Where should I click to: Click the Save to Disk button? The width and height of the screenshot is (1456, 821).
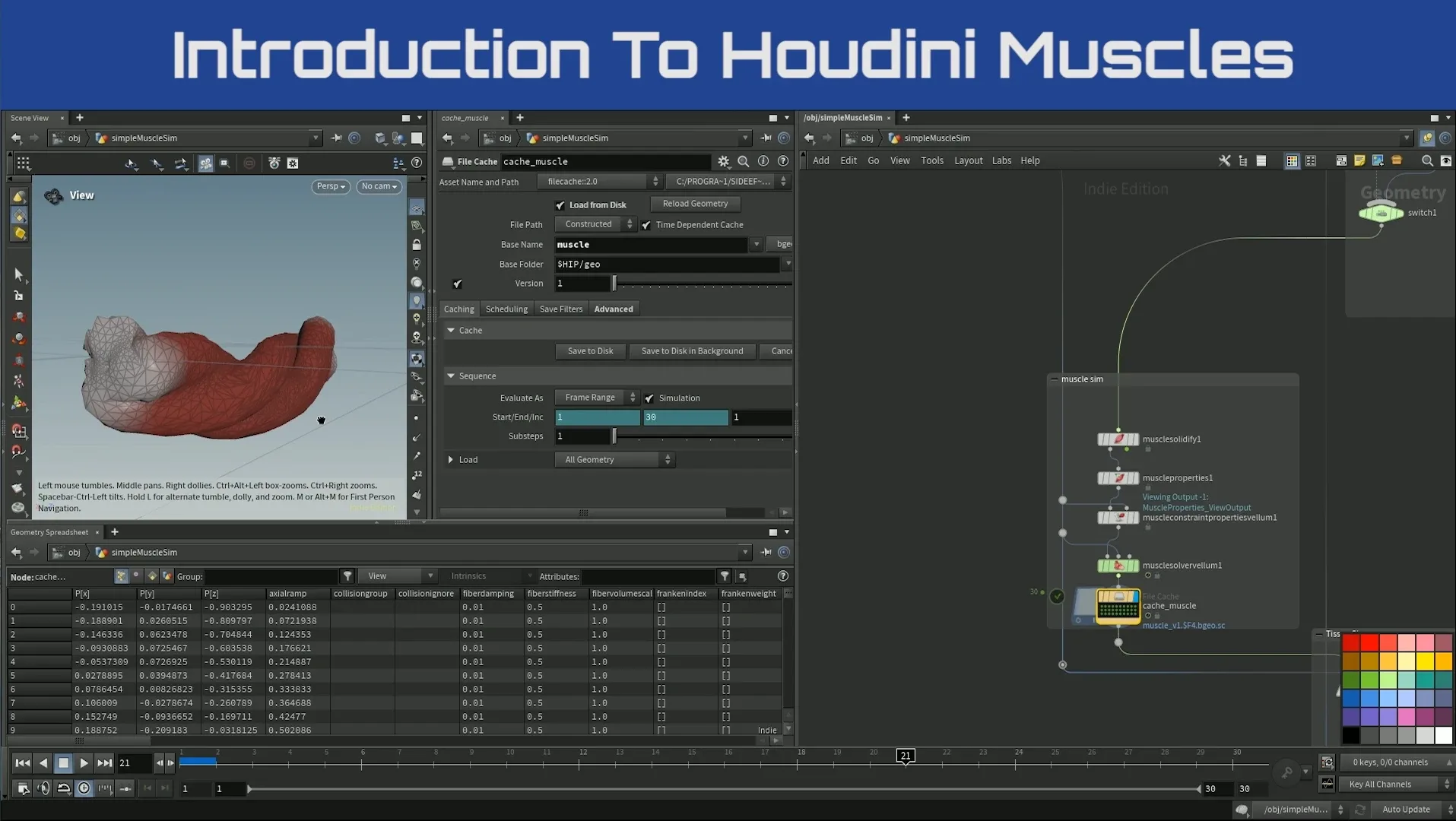[590, 350]
